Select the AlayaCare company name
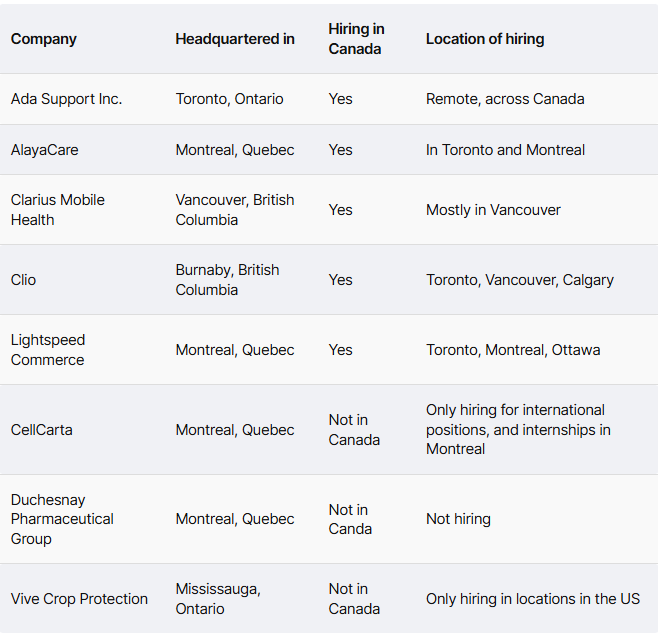The width and height of the screenshot is (658, 634). click(45, 150)
